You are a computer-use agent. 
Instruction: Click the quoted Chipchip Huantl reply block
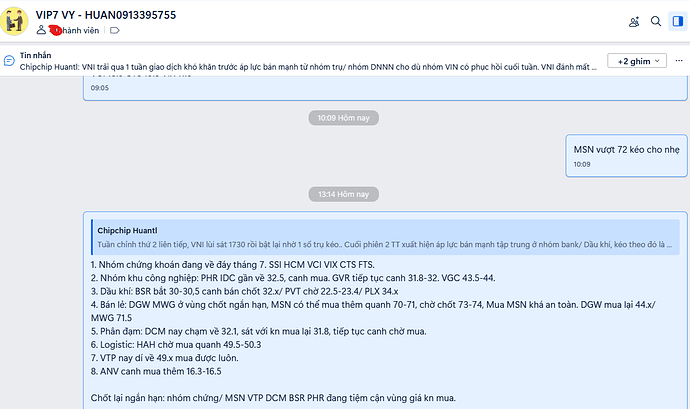(x=385, y=237)
